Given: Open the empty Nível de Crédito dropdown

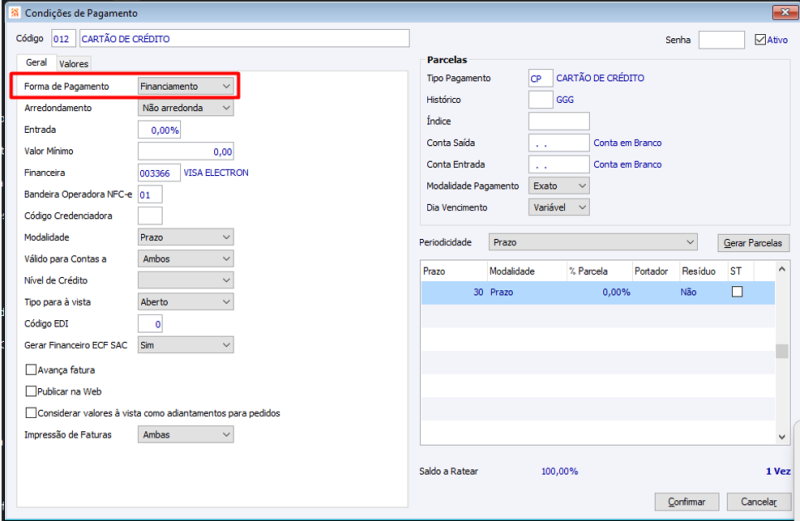Looking at the screenshot, I should 186,280.
